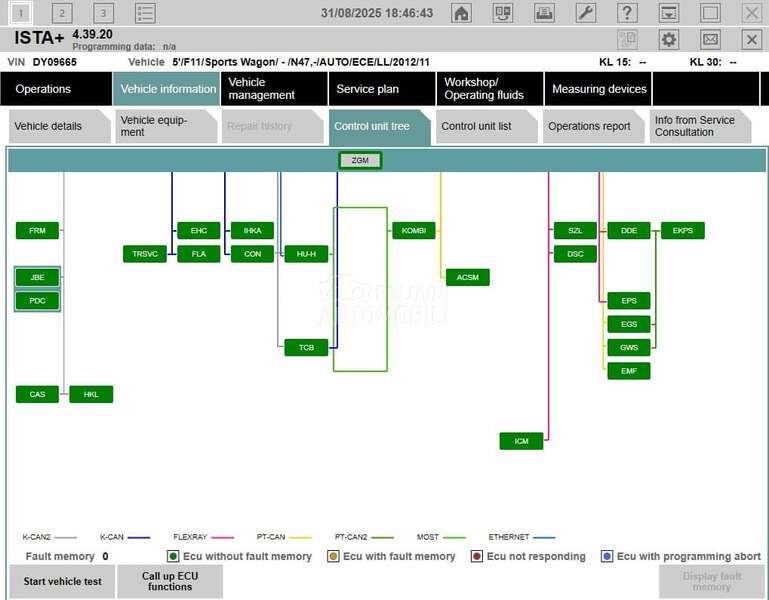Select the ZGM control unit node

click(360, 160)
